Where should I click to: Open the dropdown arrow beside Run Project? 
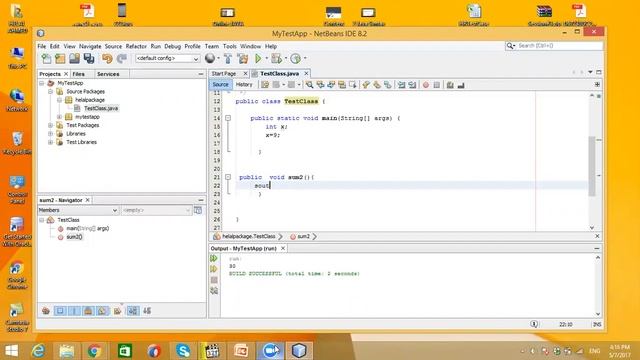[x=267, y=58]
